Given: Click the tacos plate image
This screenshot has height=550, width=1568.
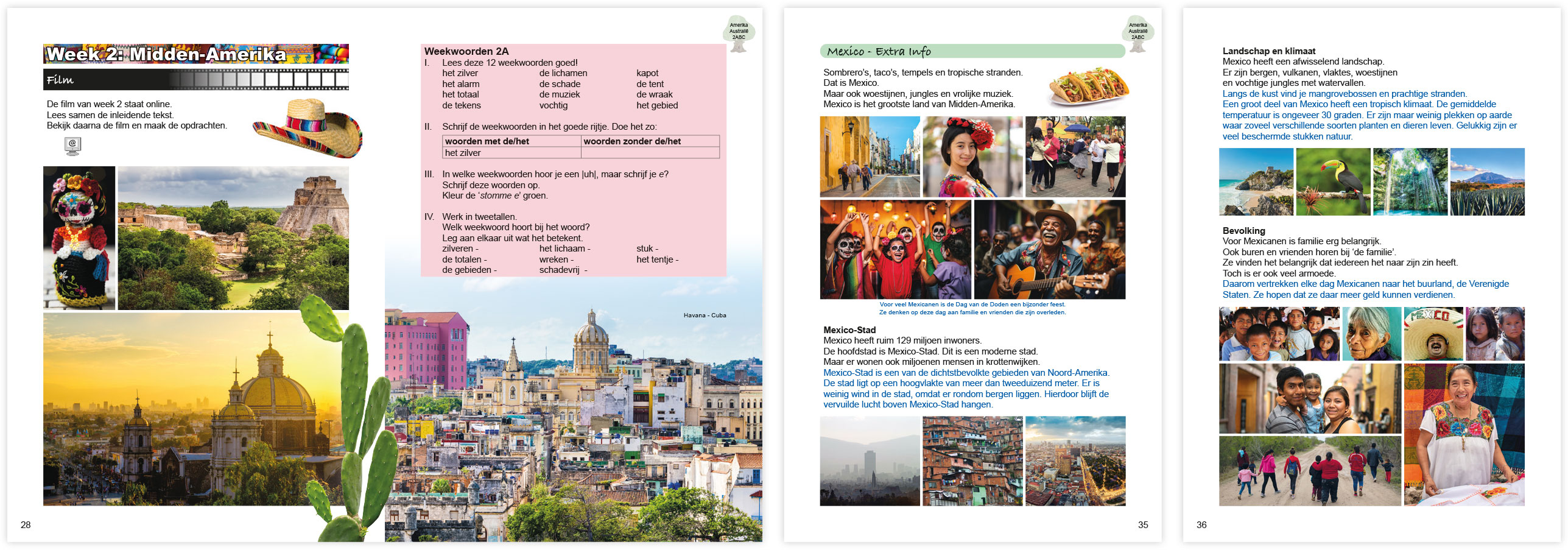Looking at the screenshot, I should (1088, 87).
